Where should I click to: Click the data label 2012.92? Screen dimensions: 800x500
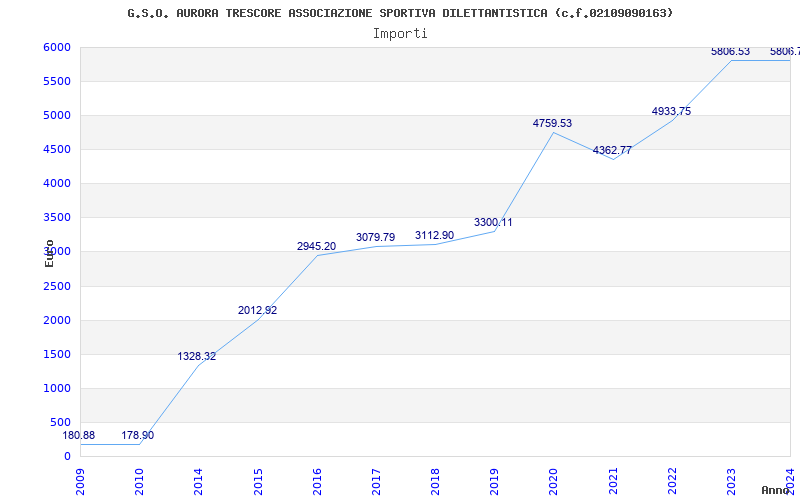coord(257,310)
